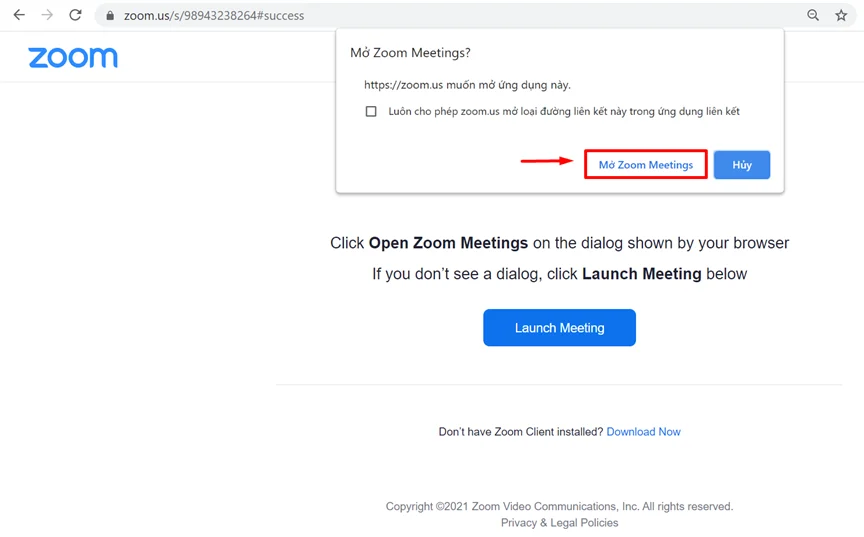Bookmark this page with the star icon
The height and width of the screenshot is (537, 864).
841,15
